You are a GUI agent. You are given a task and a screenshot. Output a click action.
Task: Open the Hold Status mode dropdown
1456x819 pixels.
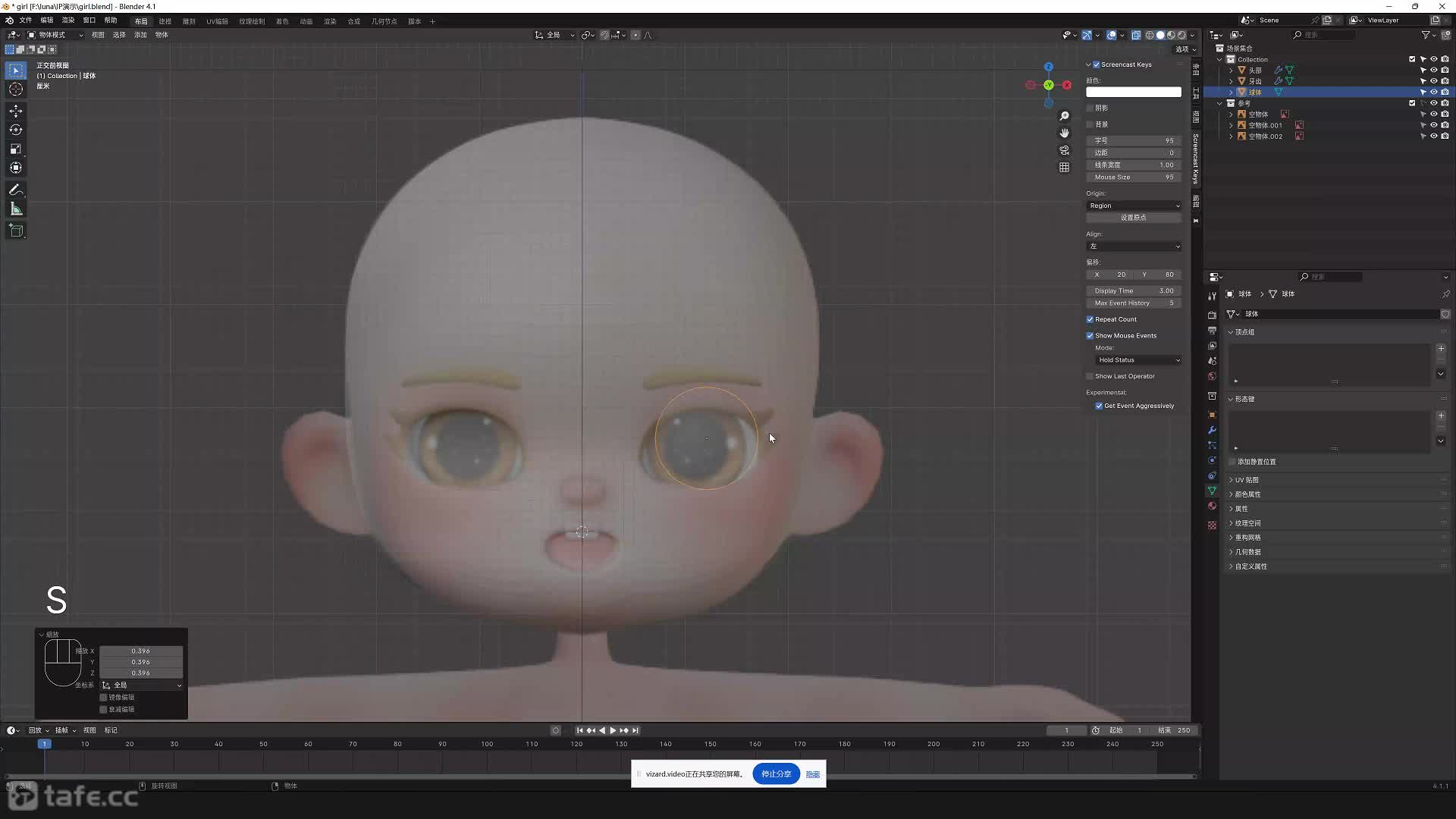1138,360
